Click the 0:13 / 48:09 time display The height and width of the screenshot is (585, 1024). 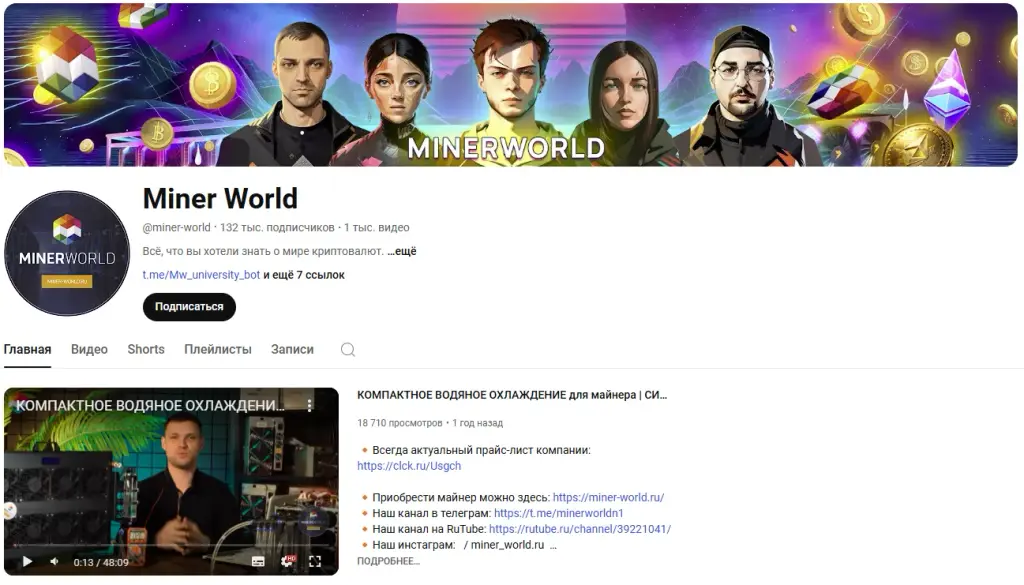[x=101, y=561]
